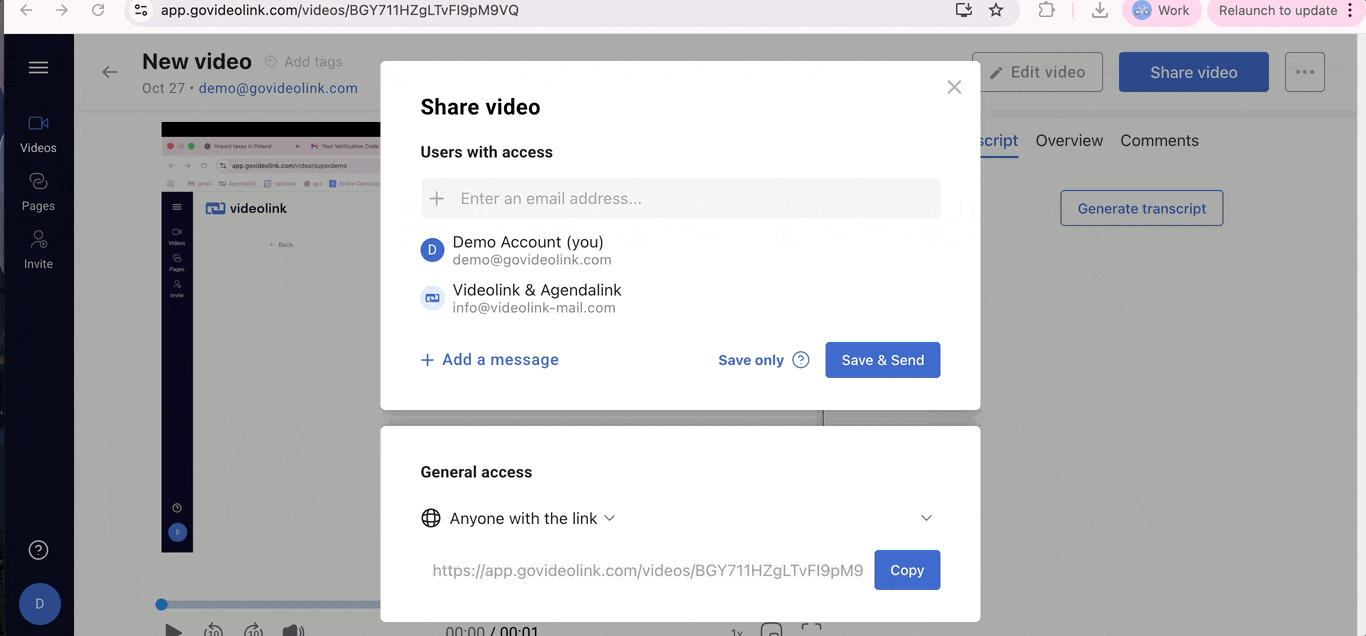Open the help question mark in sidebar

click(38, 550)
